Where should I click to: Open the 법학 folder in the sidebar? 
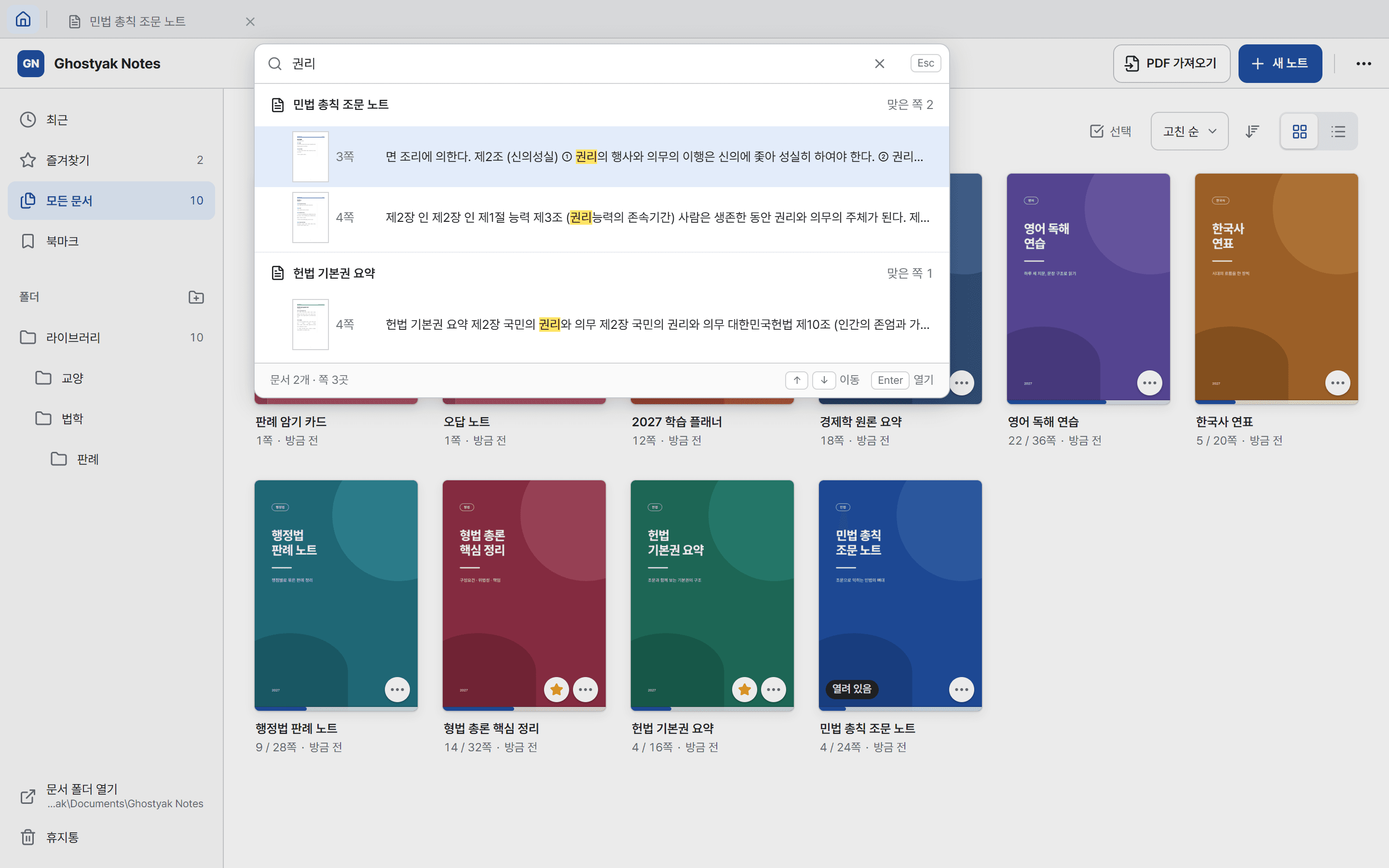click(x=72, y=419)
